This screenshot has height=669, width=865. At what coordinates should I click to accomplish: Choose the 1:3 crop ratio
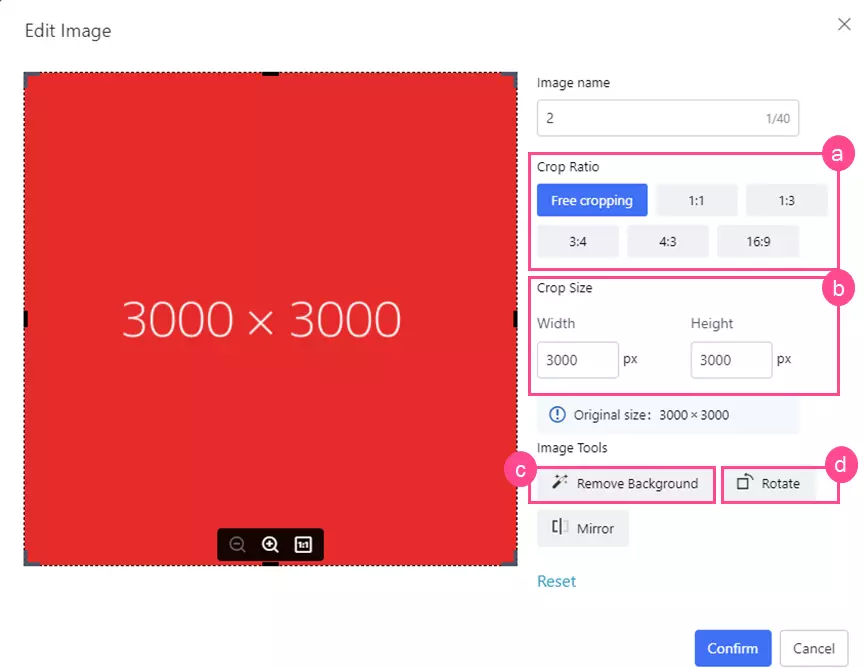(786, 200)
